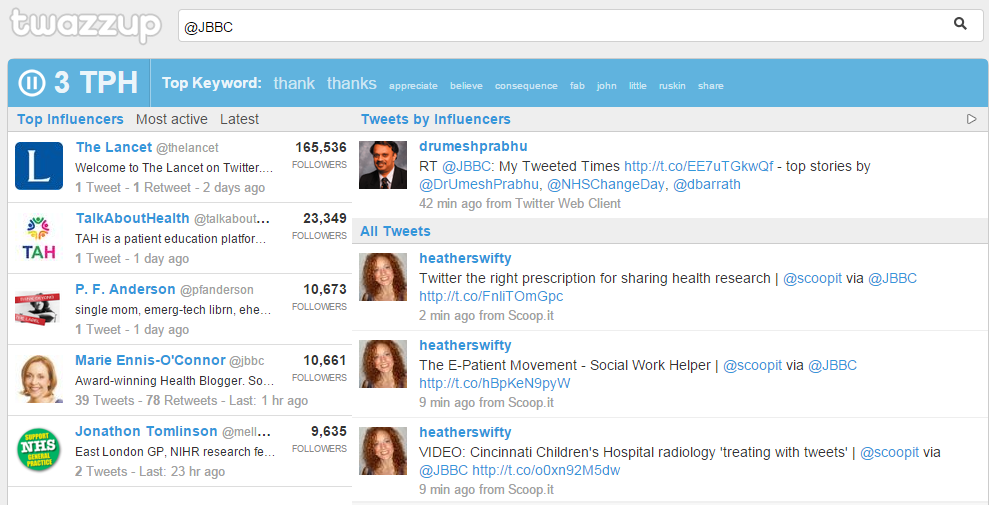Click the 'fab' keyword
This screenshot has width=989, height=505.
click(x=577, y=86)
